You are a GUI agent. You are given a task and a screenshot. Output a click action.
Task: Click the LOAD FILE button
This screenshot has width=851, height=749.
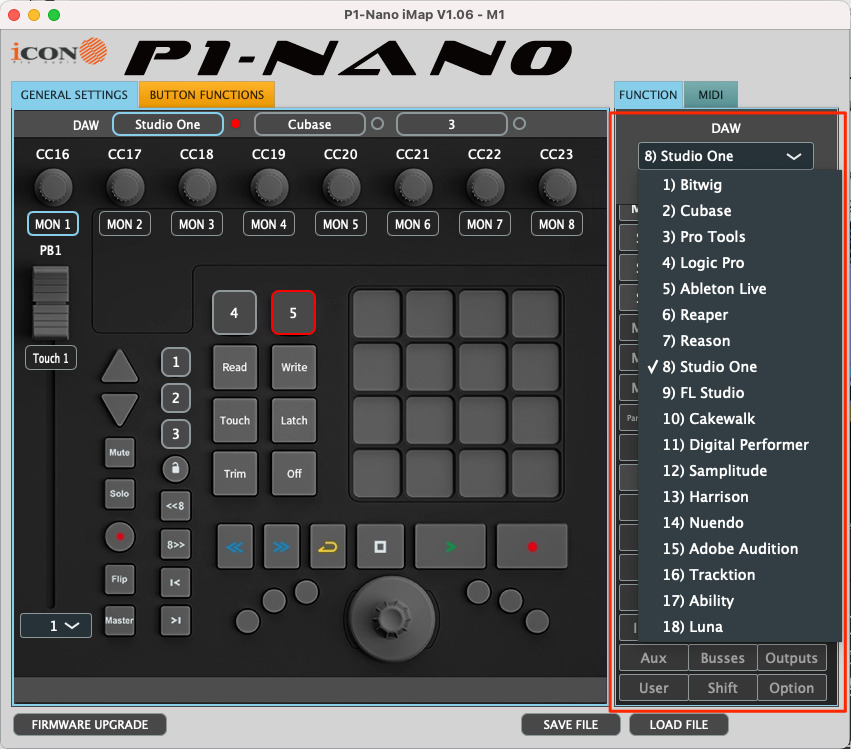(x=678, y=725)
